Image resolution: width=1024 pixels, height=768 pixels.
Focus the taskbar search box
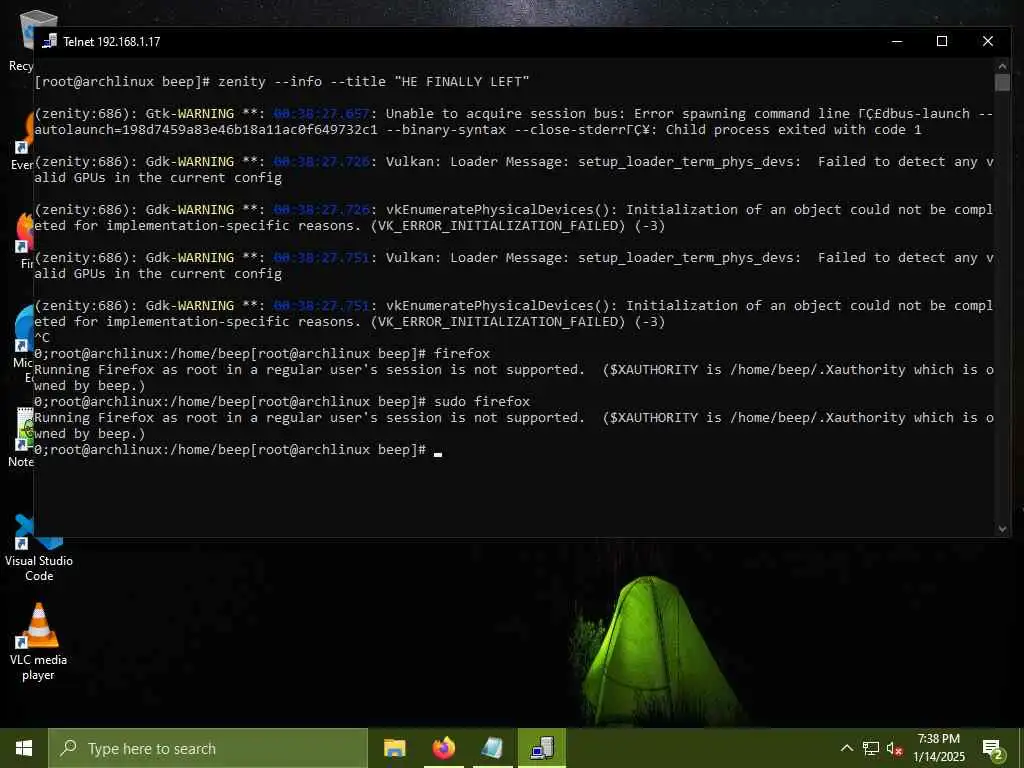click(x=208, y=748)
